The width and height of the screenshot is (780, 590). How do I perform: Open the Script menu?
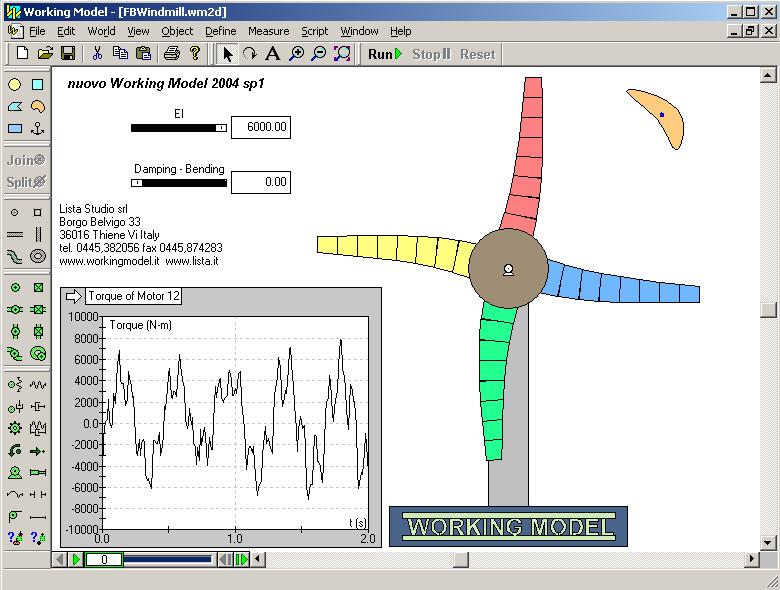(314, 31)
